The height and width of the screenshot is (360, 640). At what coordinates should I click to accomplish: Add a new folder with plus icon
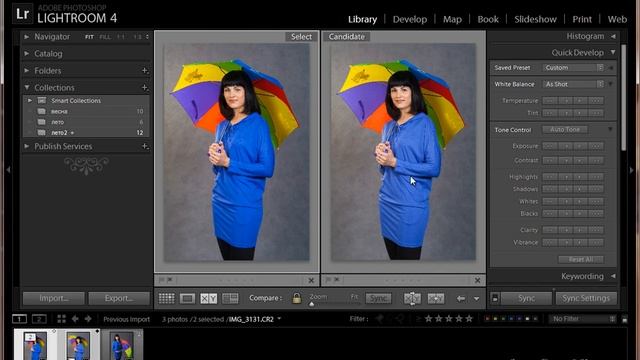(x=144, y=71)
